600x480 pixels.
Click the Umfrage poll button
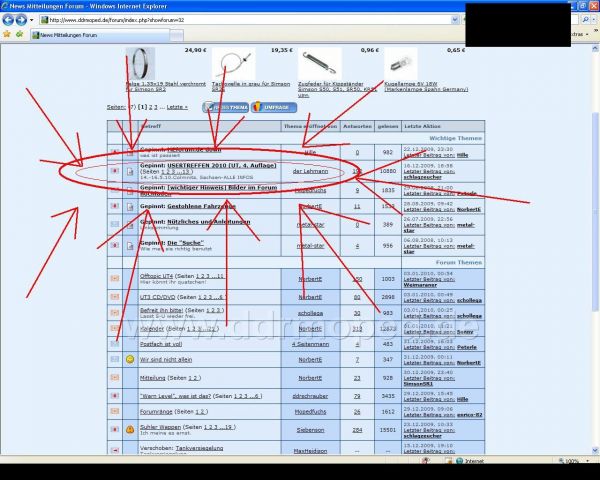point(272,107)
